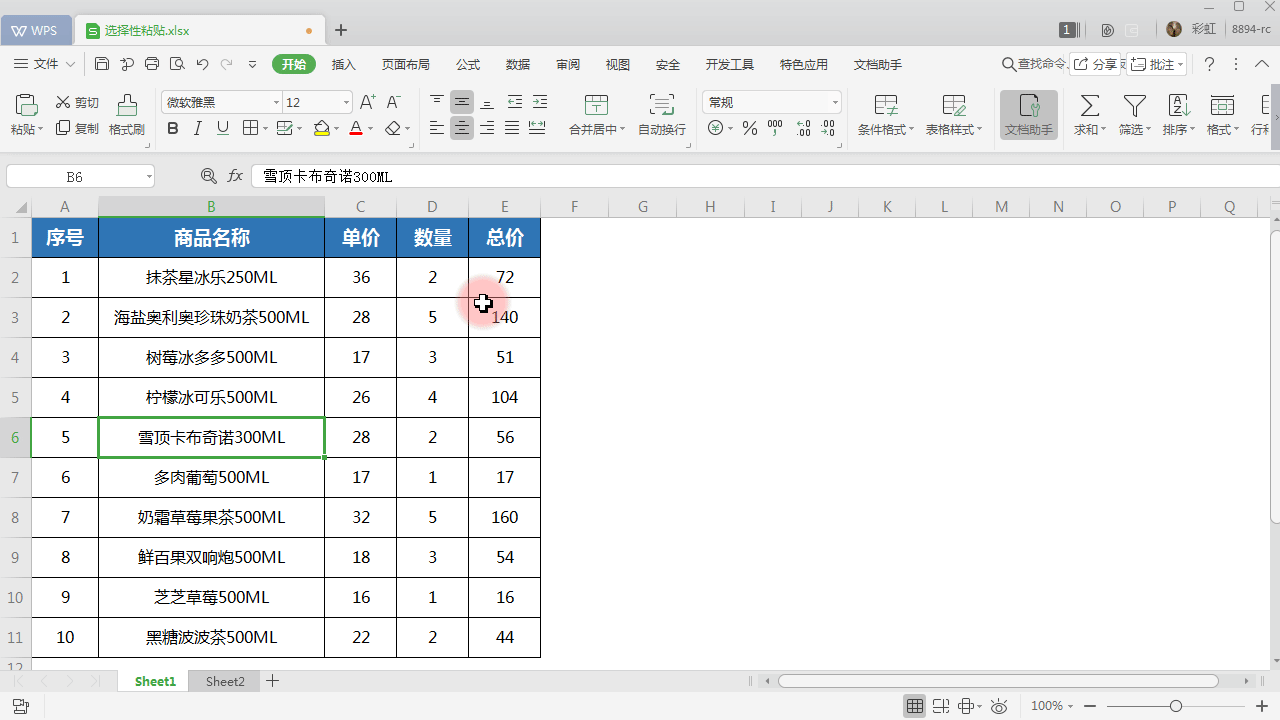Expand the number format 常规 dropdown
Screen dimensions: 1280x720
pyautogui.click(x=834, y=101)
